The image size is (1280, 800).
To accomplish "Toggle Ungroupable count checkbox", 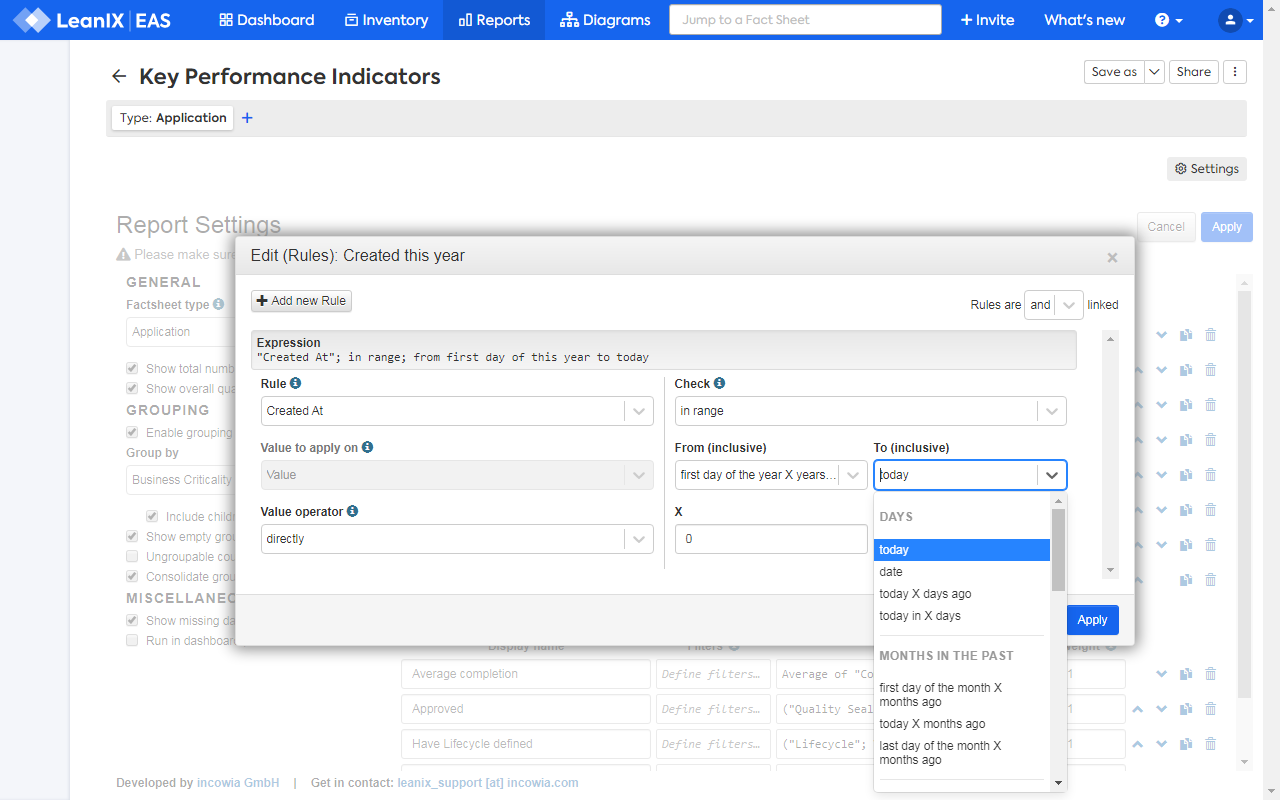I will point(132,556).
